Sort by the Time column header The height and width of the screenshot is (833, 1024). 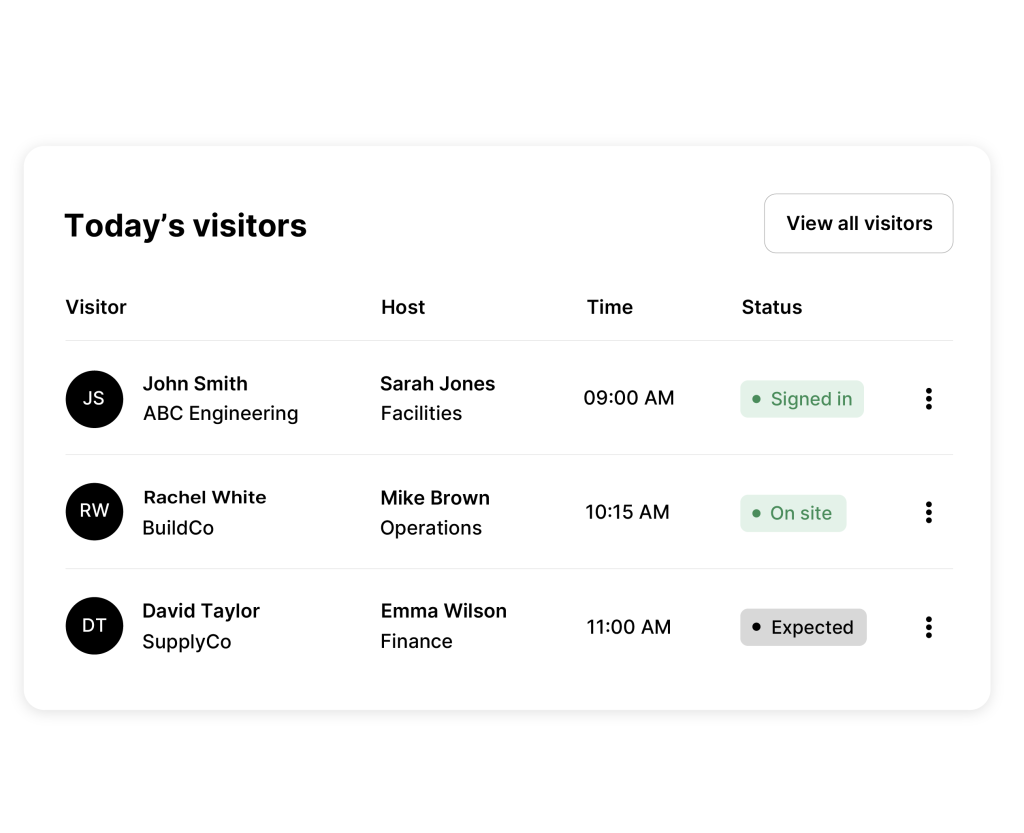point(609,307)
